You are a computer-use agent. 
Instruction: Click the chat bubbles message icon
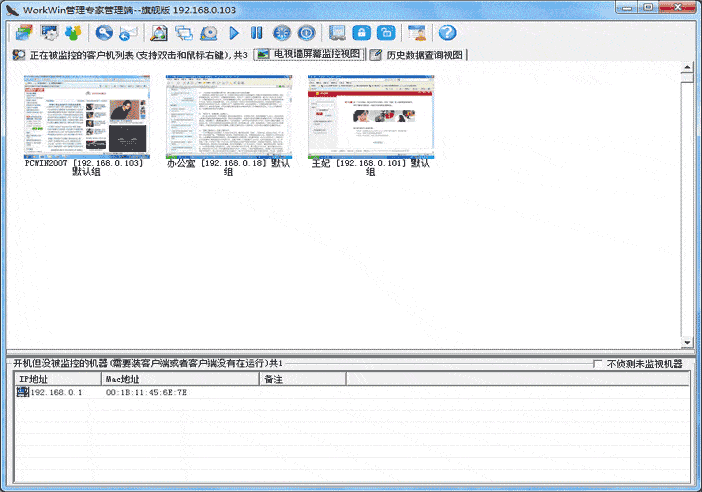pyautogui.click(x=184, y=33)
